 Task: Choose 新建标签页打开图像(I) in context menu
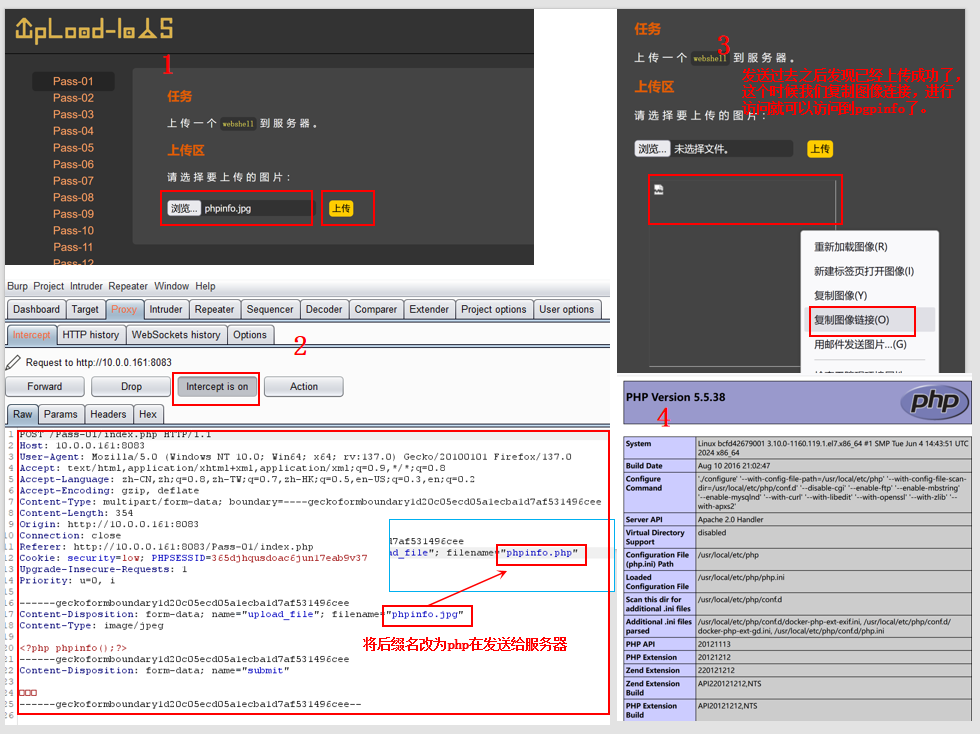coord(864,271)
